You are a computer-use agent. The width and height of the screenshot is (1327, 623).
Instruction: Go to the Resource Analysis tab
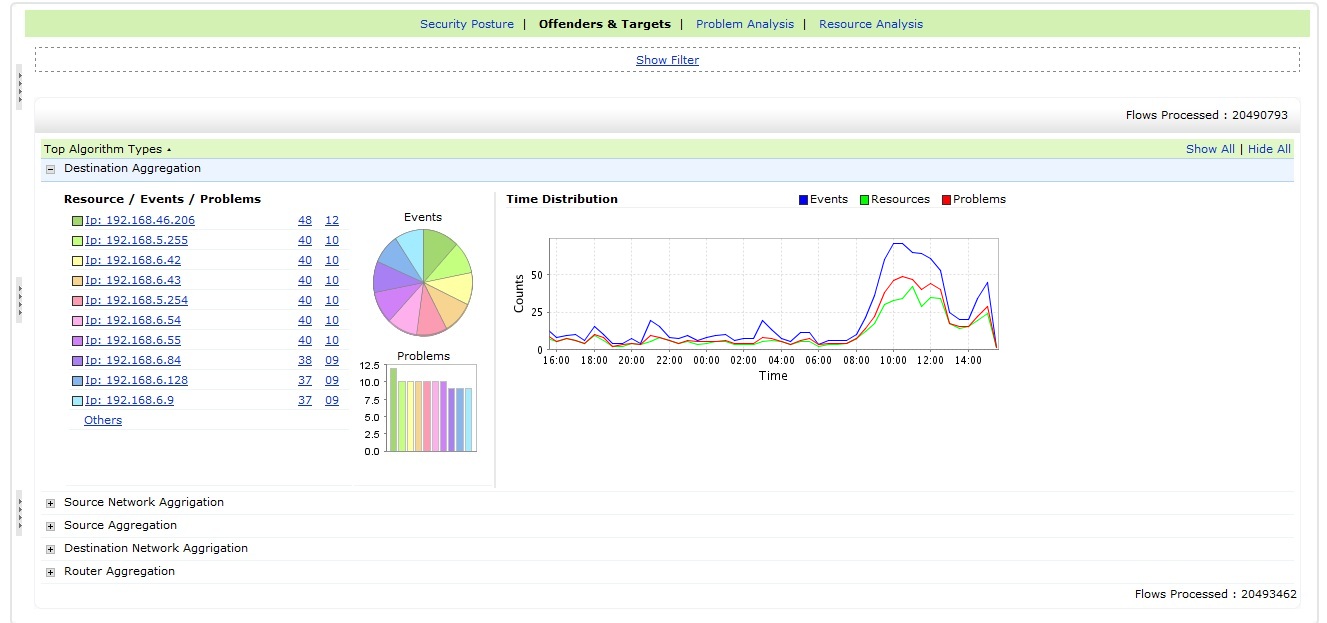tap(870, 24)
